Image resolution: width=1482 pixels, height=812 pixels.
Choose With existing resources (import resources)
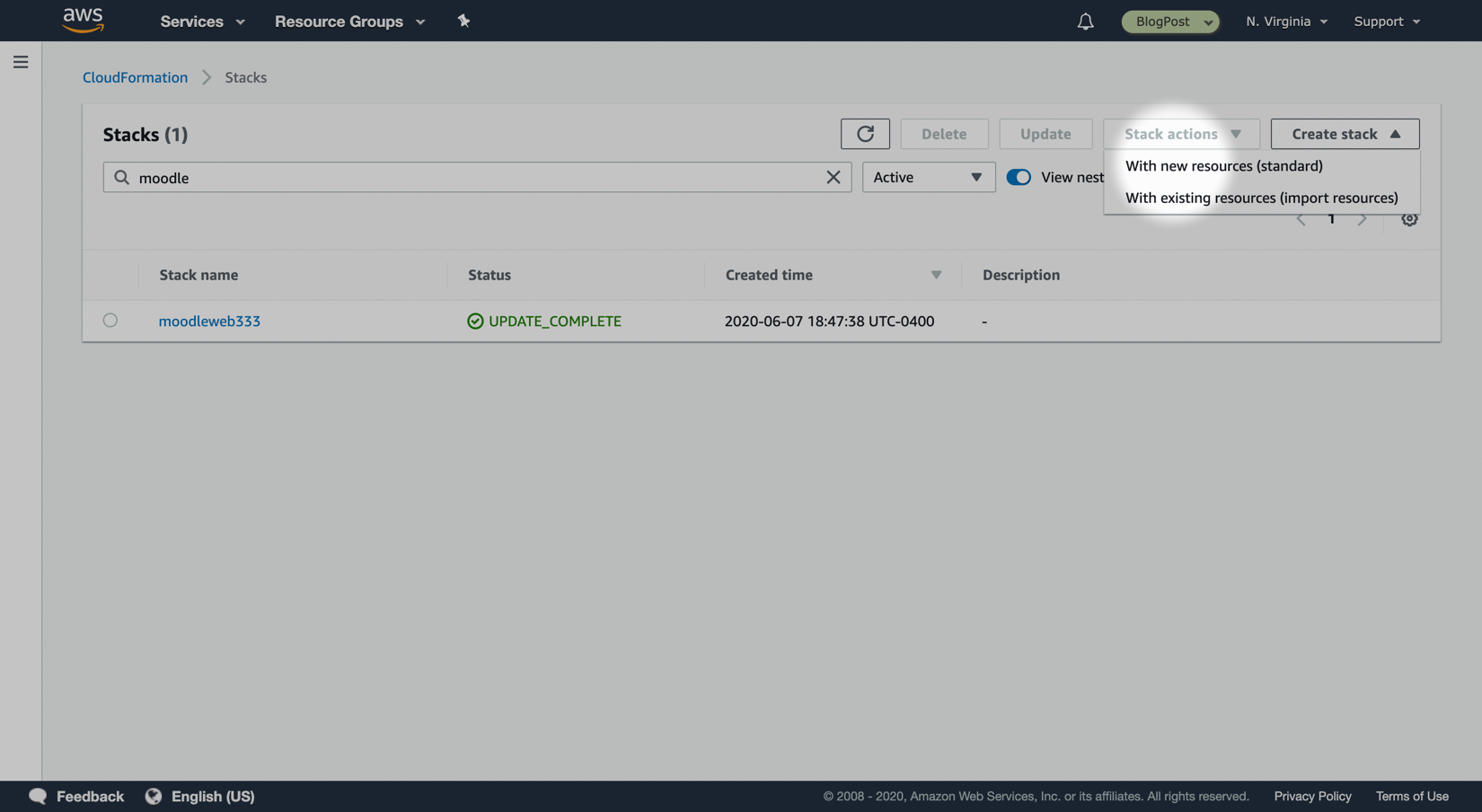click(1261, 199)
